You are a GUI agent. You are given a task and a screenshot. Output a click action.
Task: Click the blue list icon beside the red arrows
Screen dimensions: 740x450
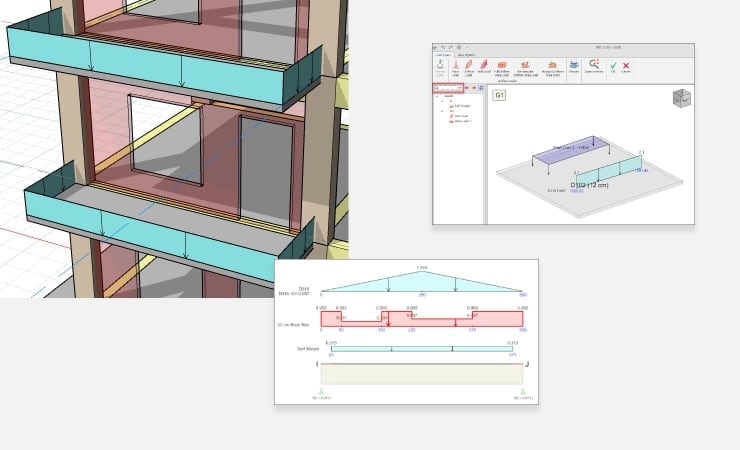pyautogui.click(x=481, y=88)
